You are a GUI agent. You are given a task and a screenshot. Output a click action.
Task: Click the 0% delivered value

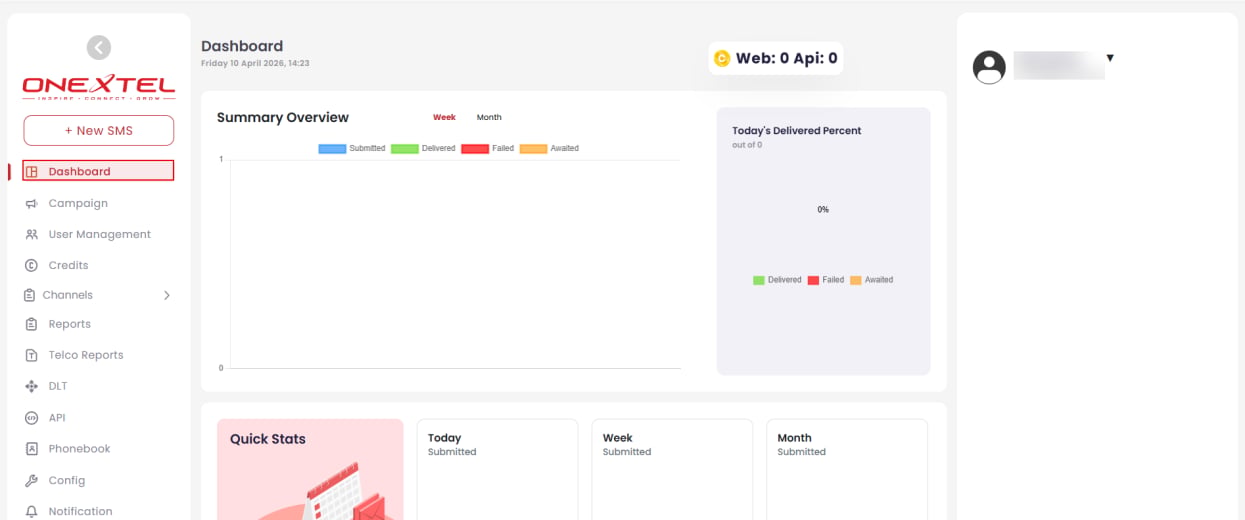coord(823,210)
